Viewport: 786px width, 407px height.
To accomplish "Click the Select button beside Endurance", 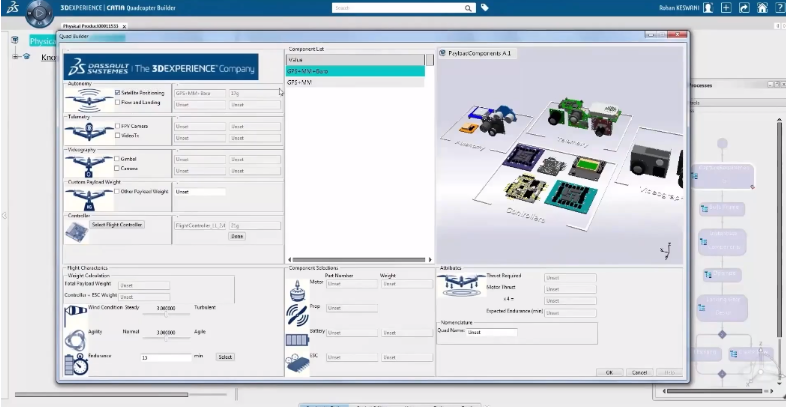I will pos(225,357).
